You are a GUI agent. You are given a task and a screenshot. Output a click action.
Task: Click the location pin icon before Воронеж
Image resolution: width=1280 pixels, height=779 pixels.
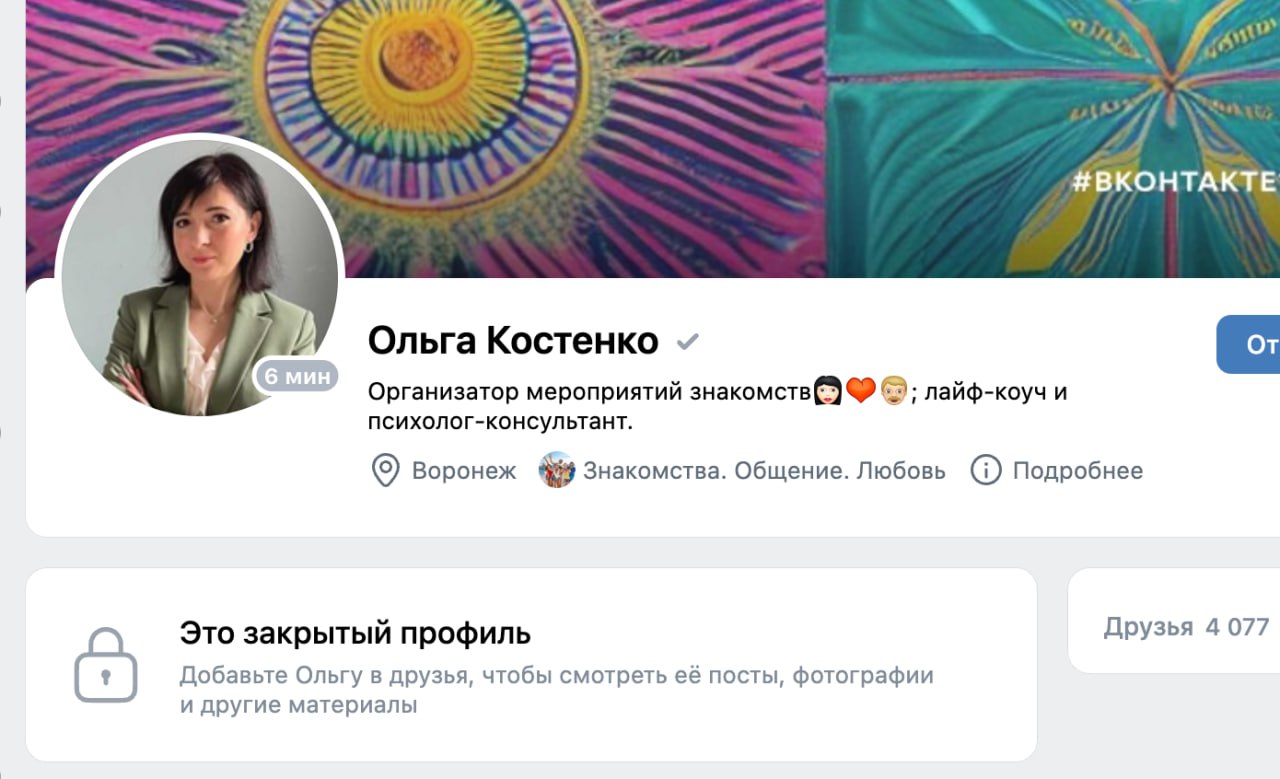click(385, 470)
